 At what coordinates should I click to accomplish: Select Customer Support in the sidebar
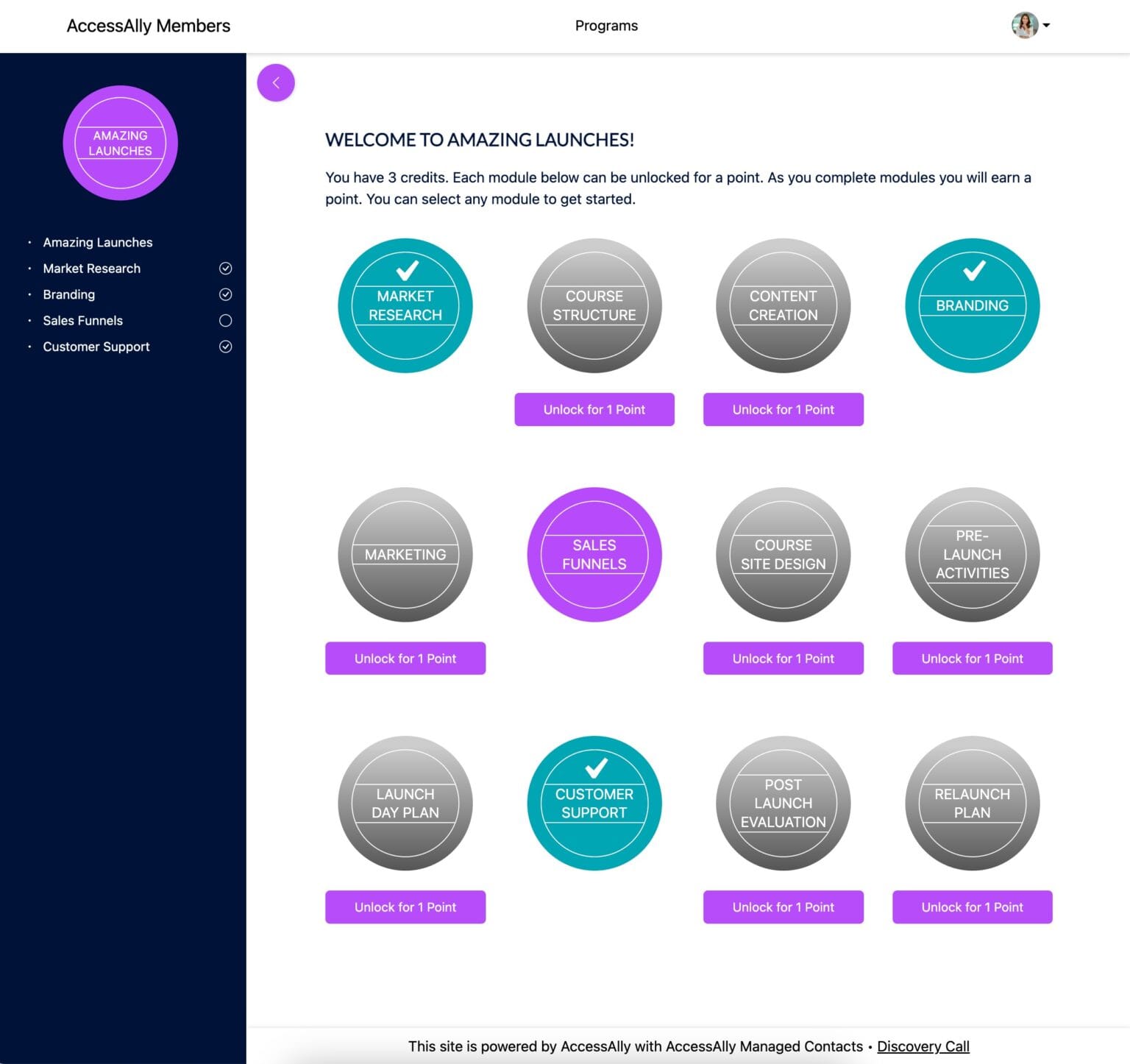click(96, 346)
